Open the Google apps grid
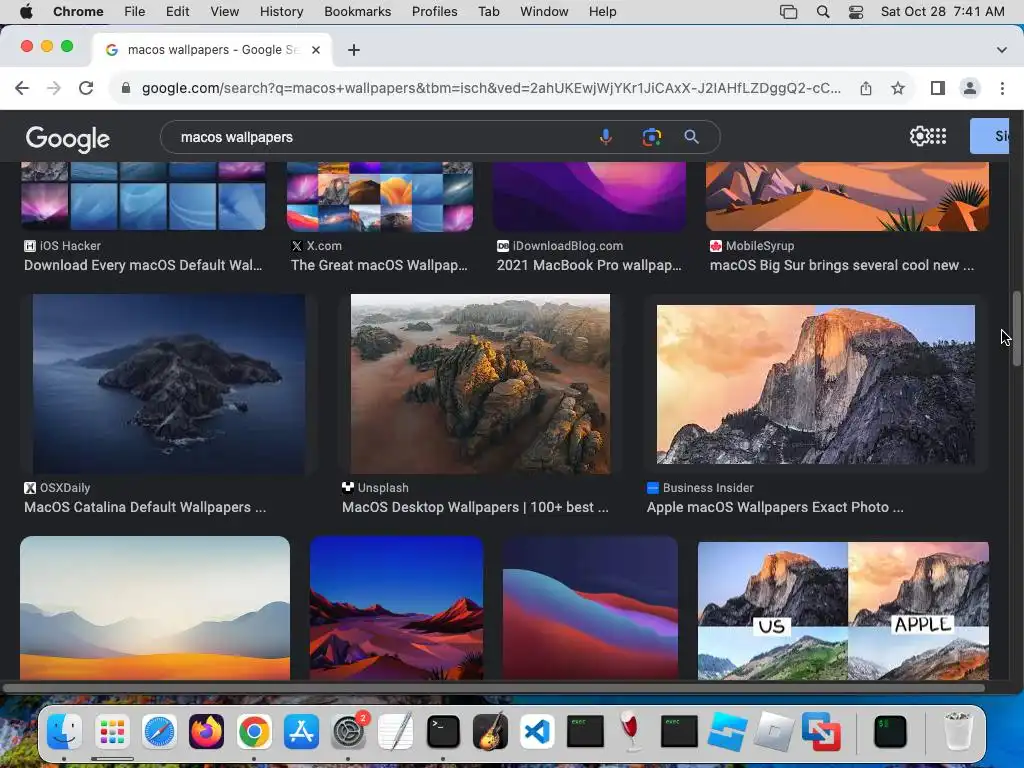This screenshot has height=768, width=1024. (x=938, y=136)
